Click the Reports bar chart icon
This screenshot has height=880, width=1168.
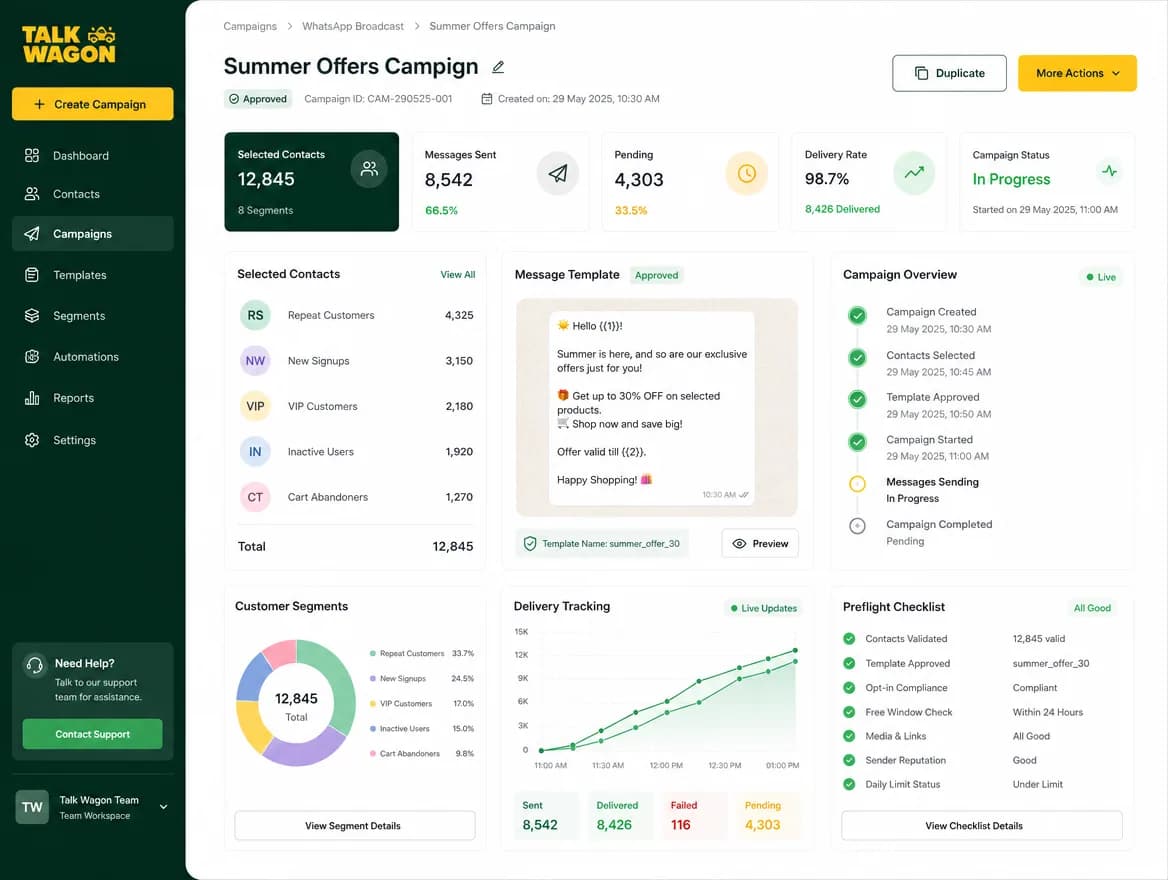click(31, 398)
